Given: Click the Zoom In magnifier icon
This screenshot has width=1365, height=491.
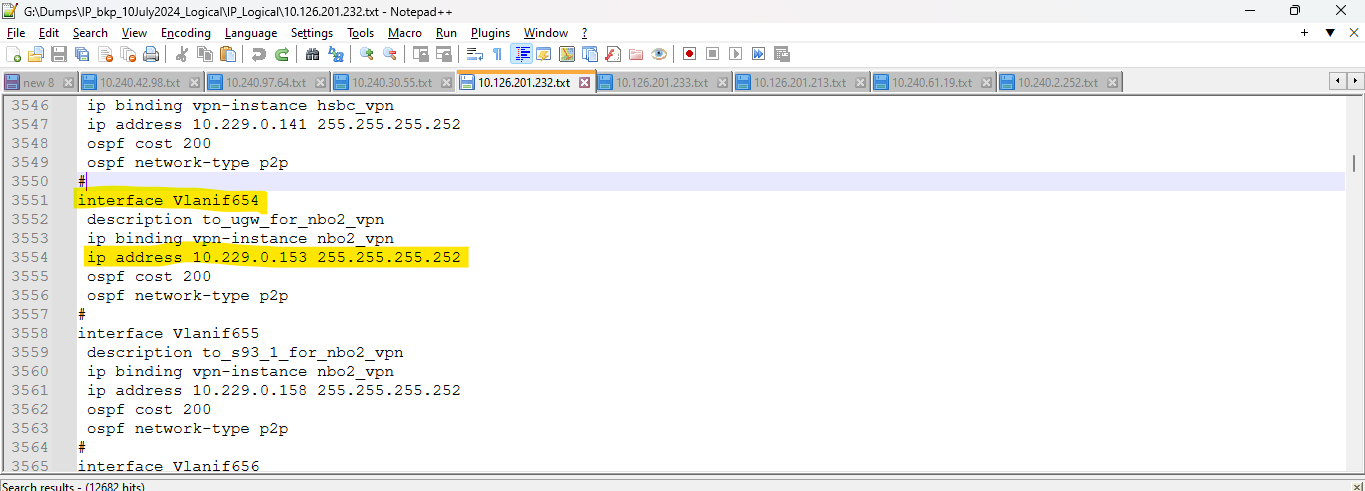Looking at the screenshot, I should 367,54.
